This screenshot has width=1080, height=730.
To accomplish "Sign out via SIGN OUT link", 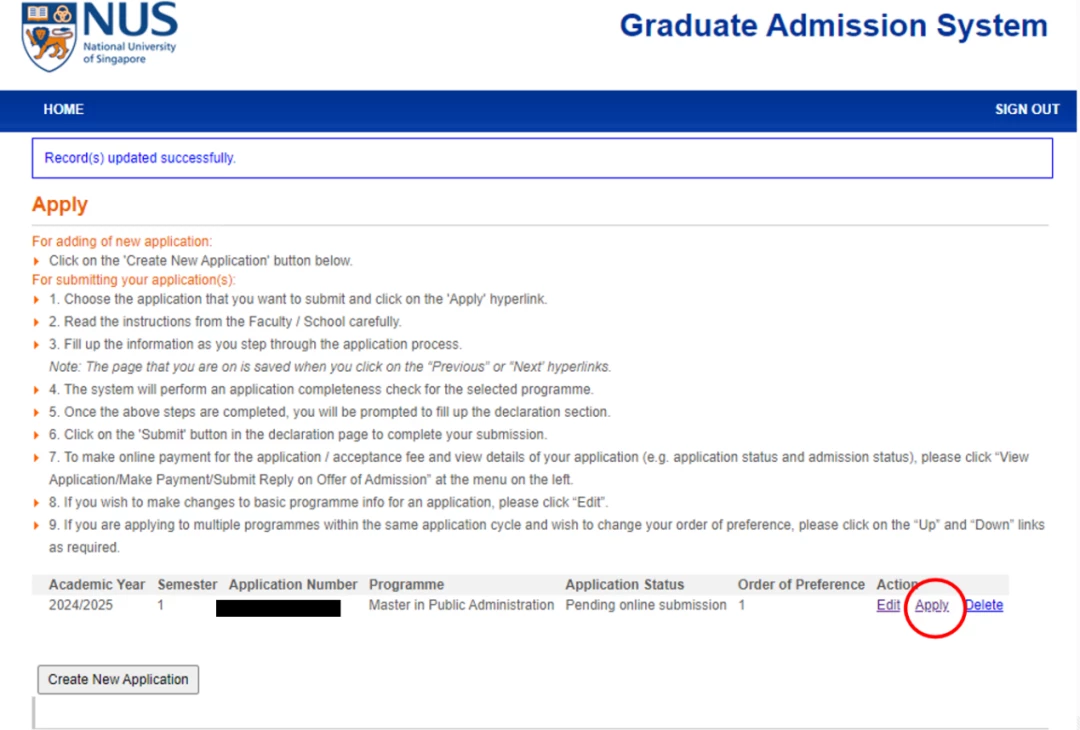I will pyautogui.click(x=1027, y=110).
